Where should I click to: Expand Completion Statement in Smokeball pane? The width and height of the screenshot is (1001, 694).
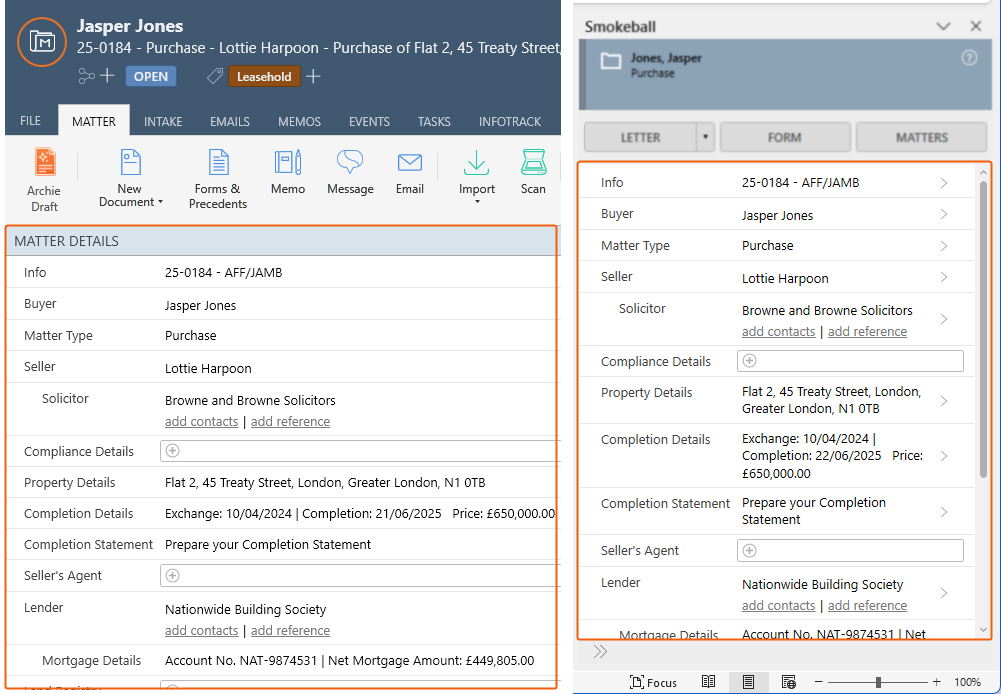coord(944,511)
